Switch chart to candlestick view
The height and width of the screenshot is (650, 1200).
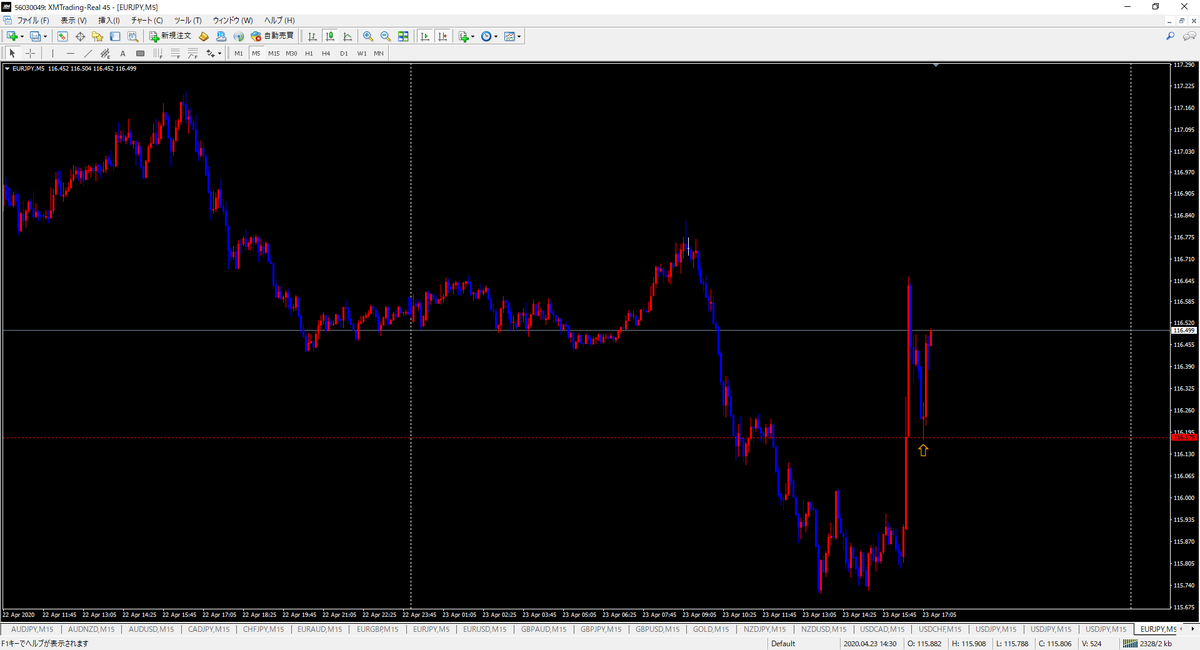330,36
